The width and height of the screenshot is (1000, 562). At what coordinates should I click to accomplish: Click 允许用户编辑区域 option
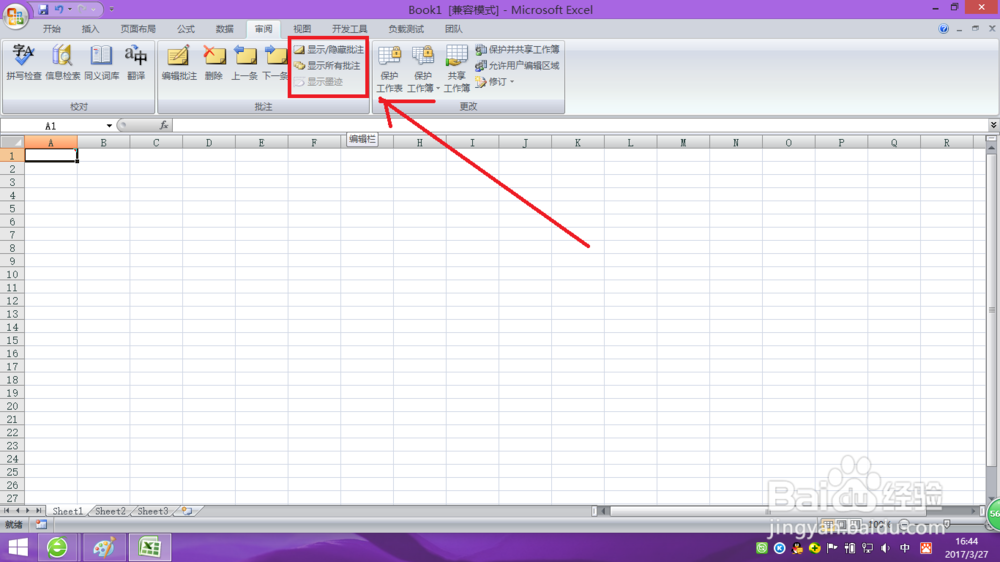click(x=517, y=66)
